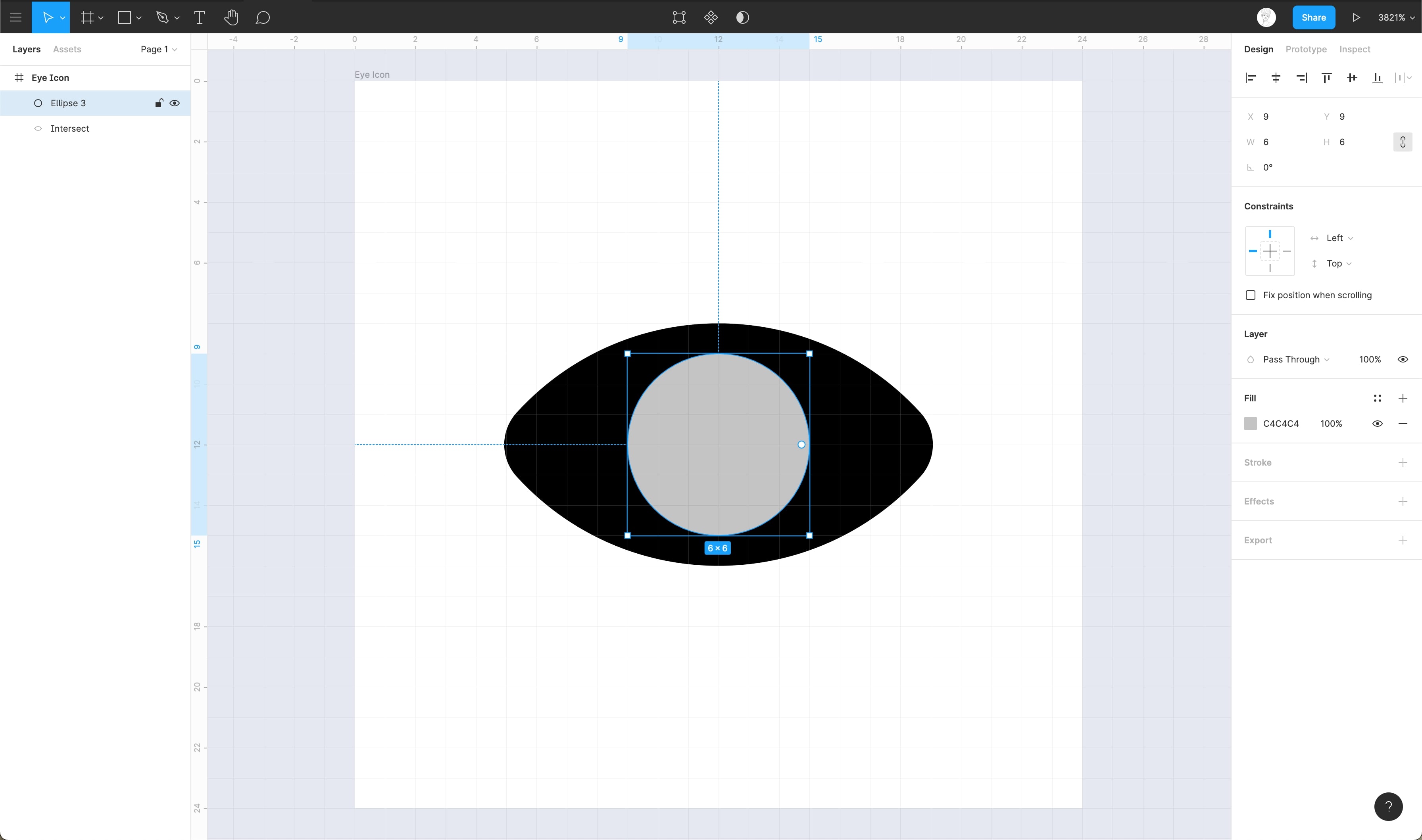Select the Text tool

coord(199,17)
